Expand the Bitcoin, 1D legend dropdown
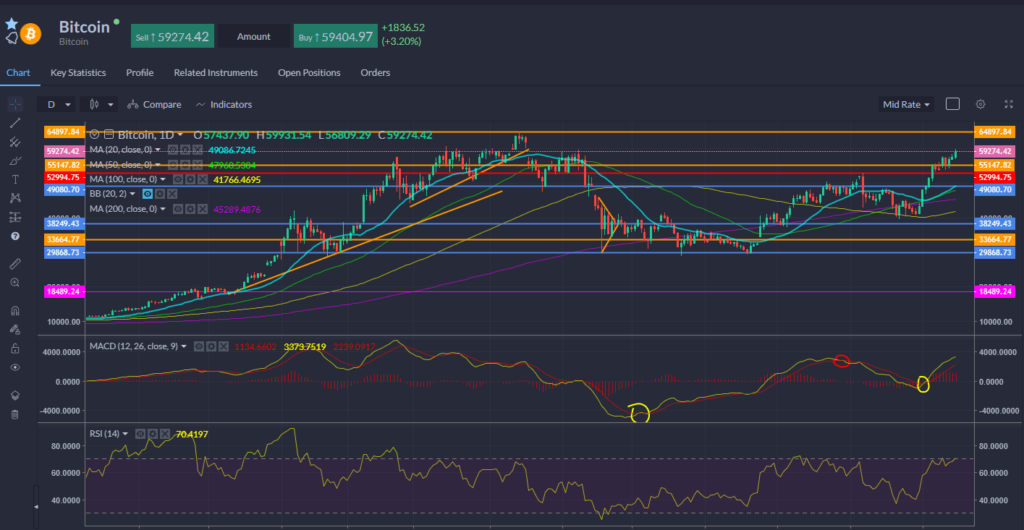The height and width of the screenshot is (530, 1024). pos(180,134)
